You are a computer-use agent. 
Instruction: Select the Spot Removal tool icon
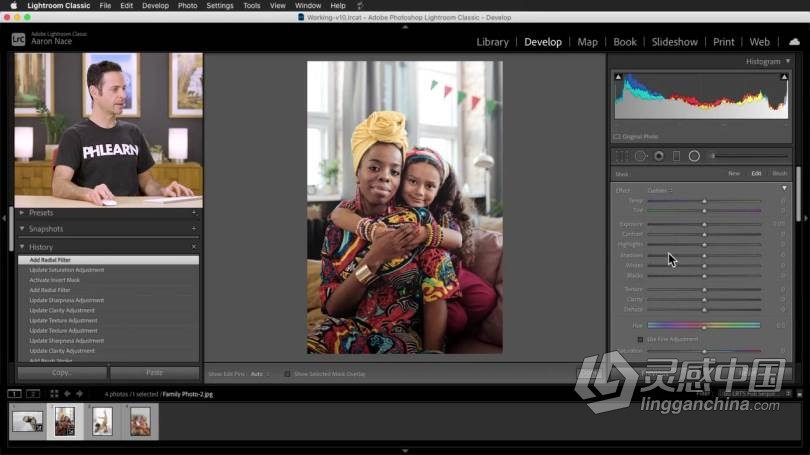coord(641,156)
